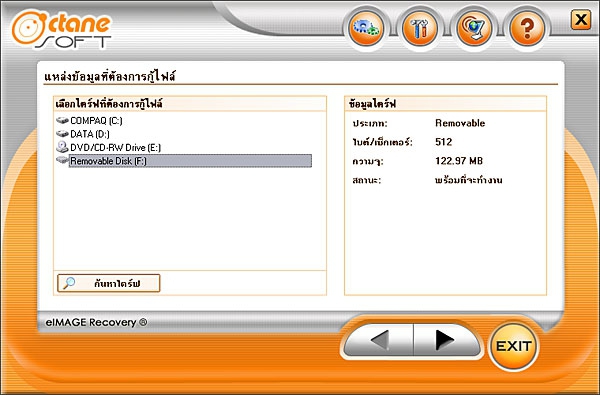This screenshot has width=600, height=395.
Task: Click the 'Removable' drive type value
Action: [460, 123]
